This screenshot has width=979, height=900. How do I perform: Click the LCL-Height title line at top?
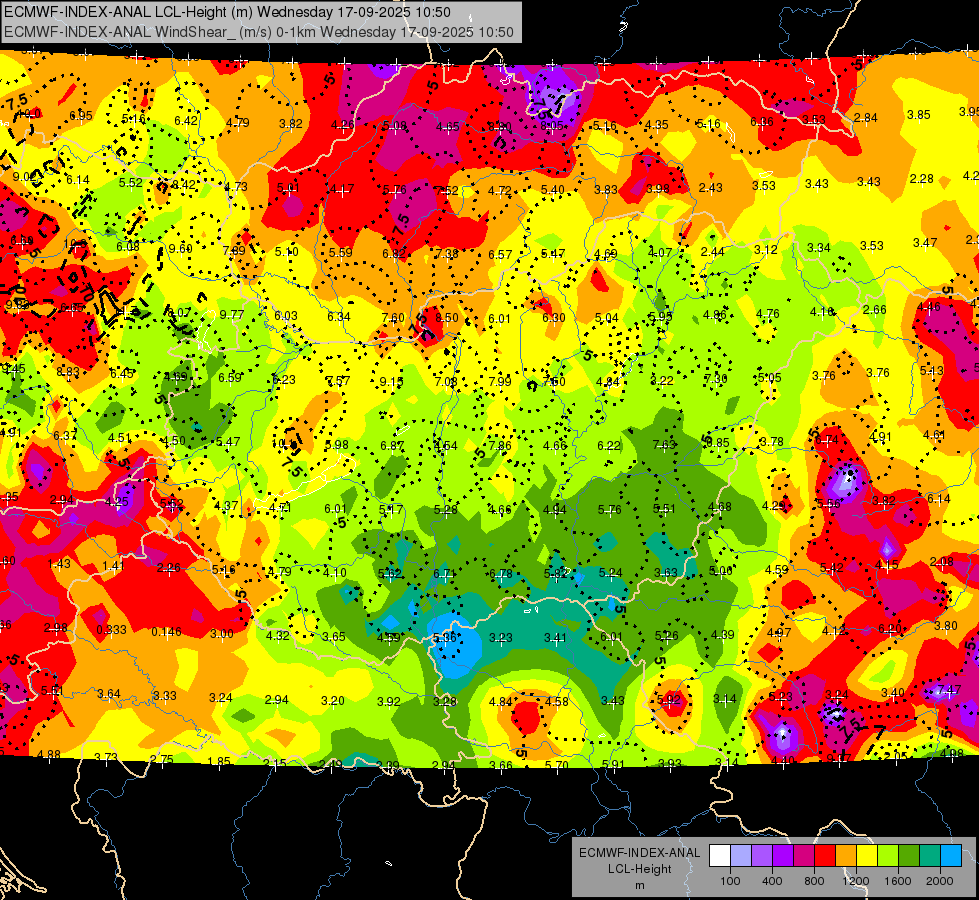click(x=227, y=12)
